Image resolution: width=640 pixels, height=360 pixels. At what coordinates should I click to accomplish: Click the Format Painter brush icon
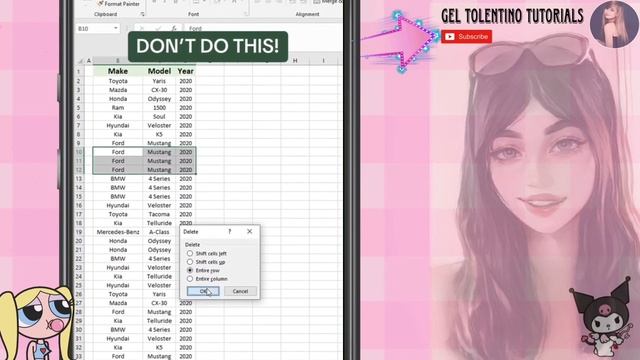(100, 3)
